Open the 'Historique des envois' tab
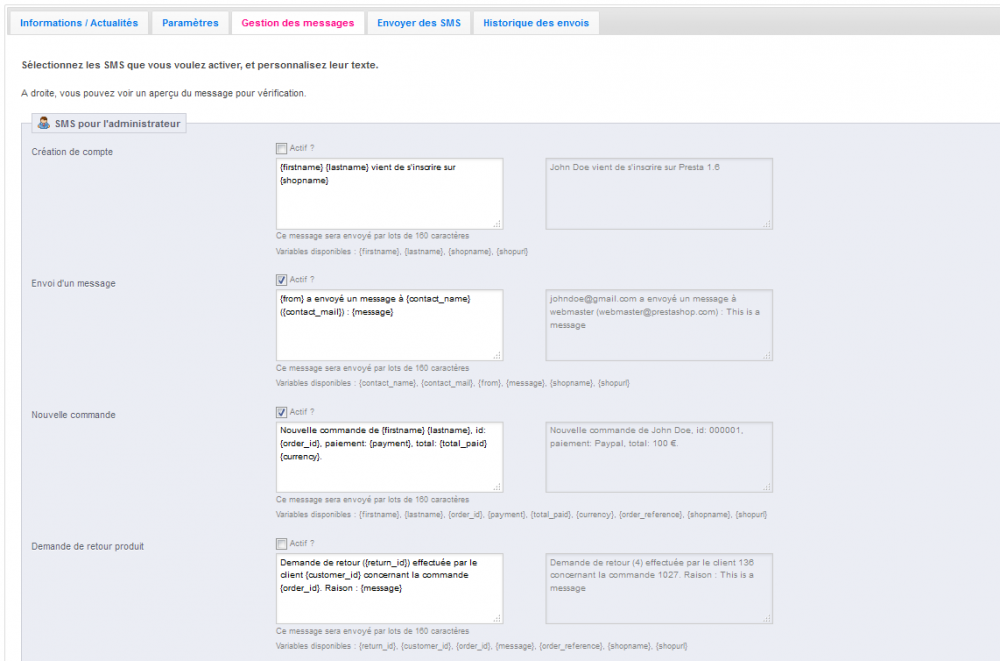This screenshot has height=661, width=1000. coord(535,22)
